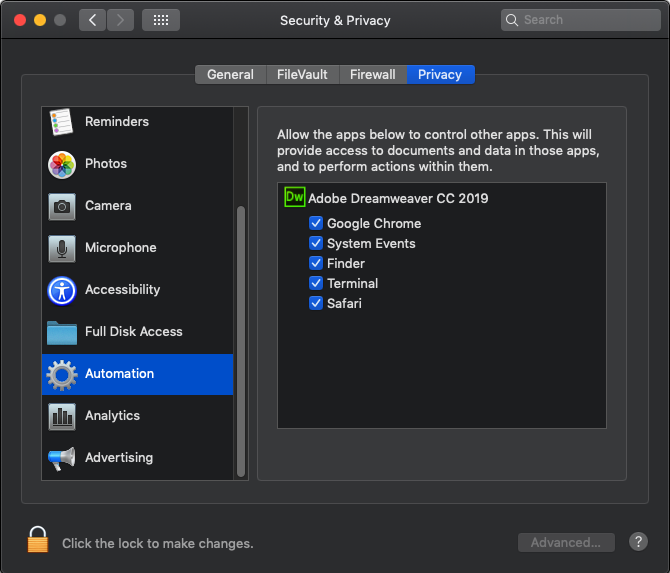Select Full Disk Access label
Viewport: 670px width, 573px height.
click(134, 332)
